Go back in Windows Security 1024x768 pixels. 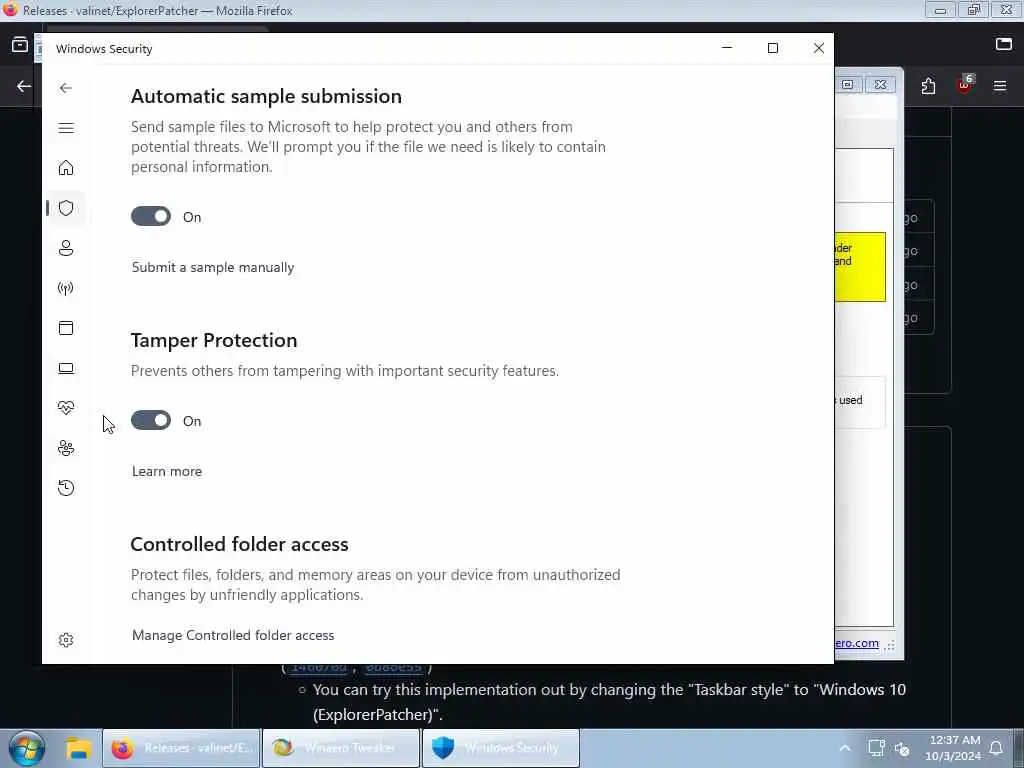click(x=65, y=88)
